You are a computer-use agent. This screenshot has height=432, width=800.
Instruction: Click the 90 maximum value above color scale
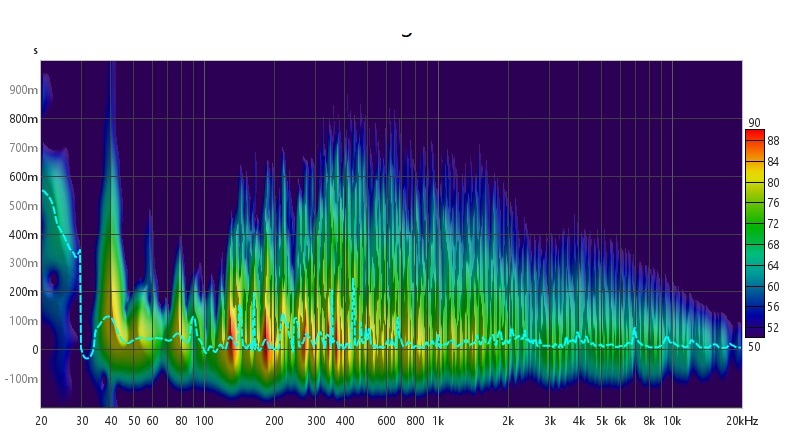click(753, 122)
